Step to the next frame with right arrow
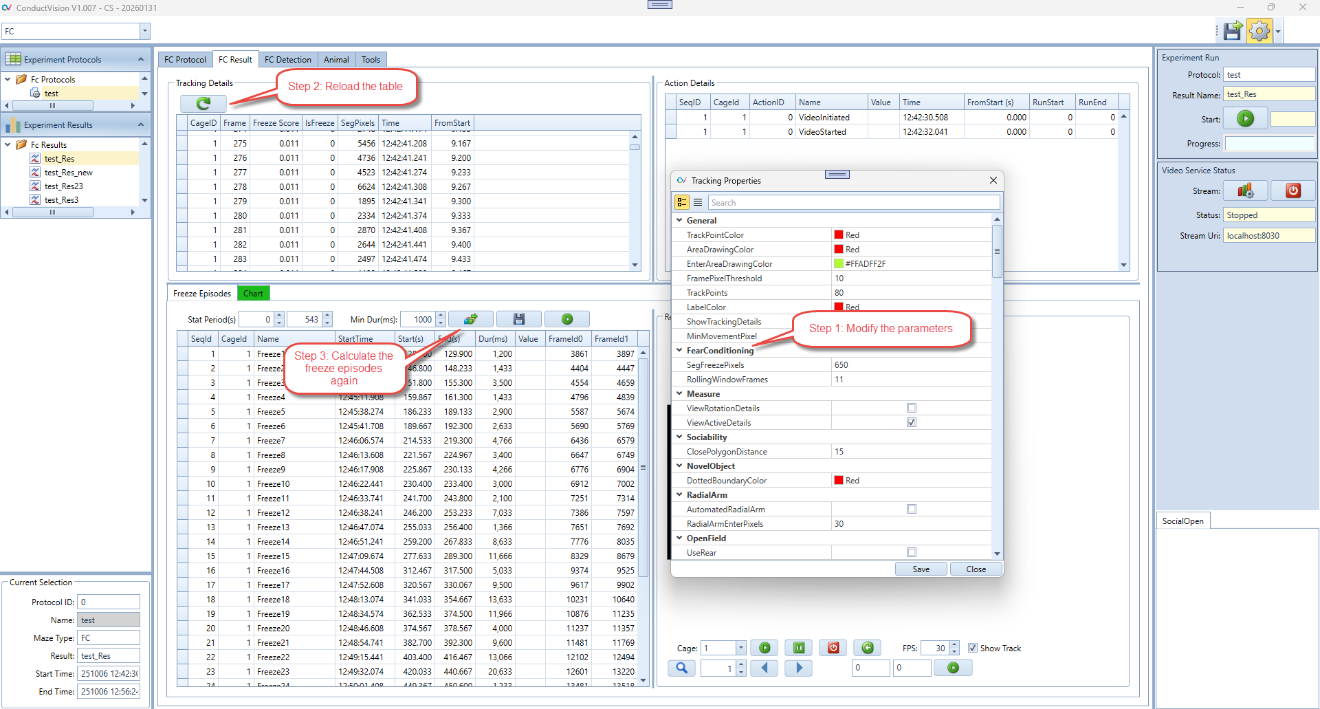This screenshot has height=709, width=1320. [798, 668]
